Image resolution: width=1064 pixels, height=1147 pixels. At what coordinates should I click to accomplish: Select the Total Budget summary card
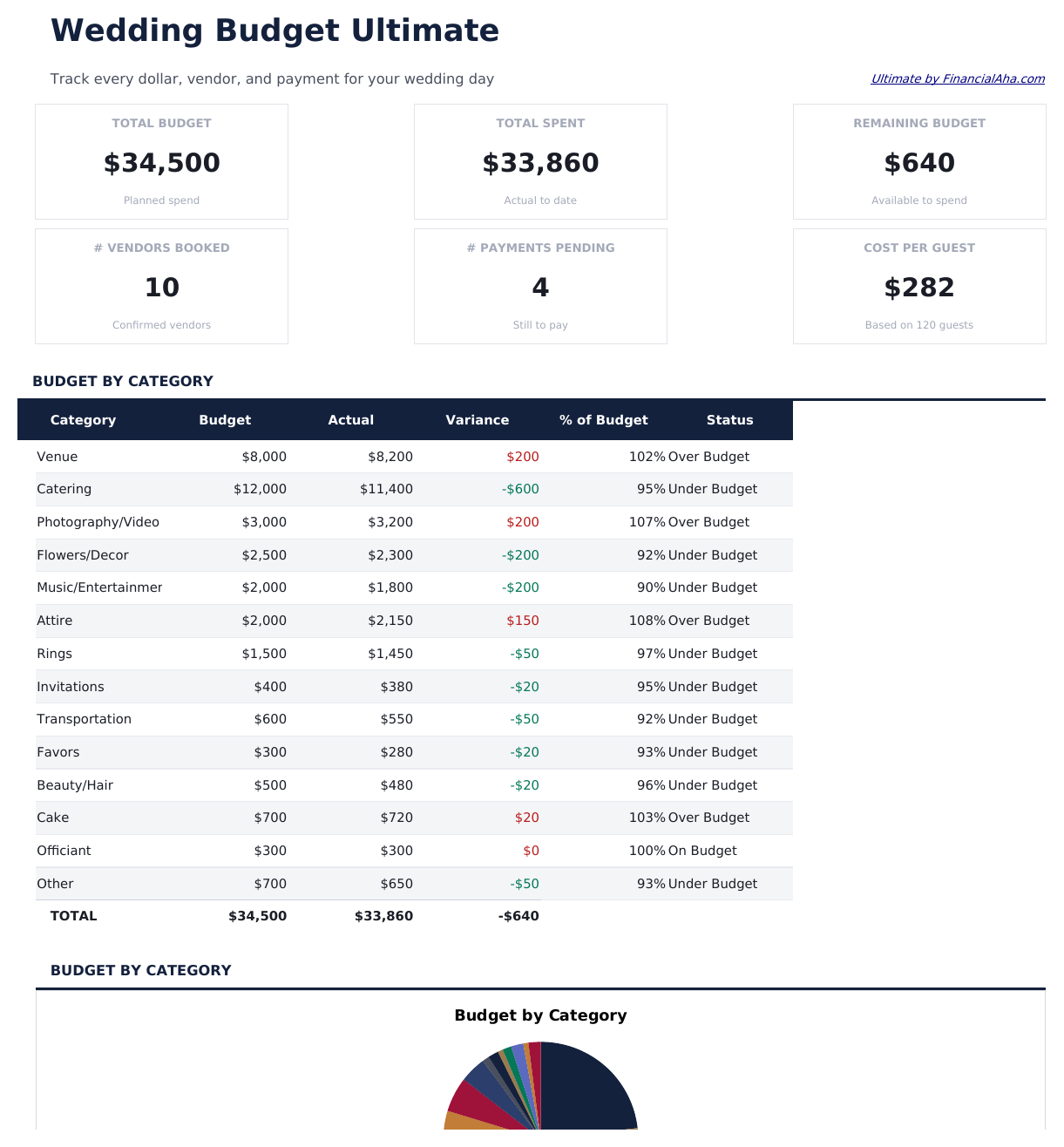[x=161, y=161]
